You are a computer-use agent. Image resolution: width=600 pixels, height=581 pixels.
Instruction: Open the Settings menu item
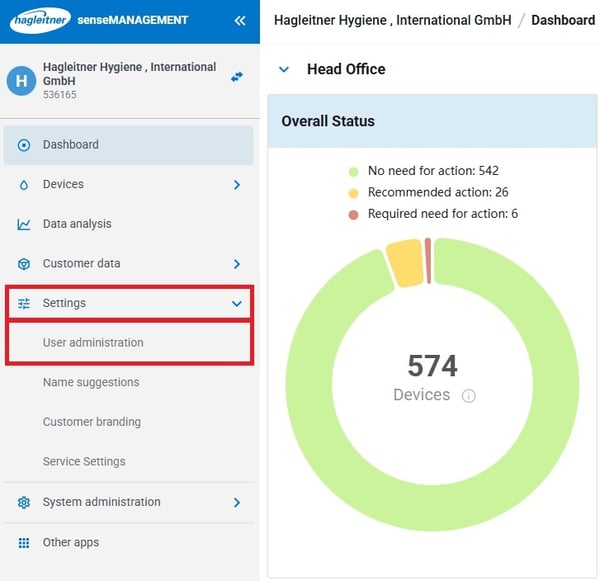129,303
